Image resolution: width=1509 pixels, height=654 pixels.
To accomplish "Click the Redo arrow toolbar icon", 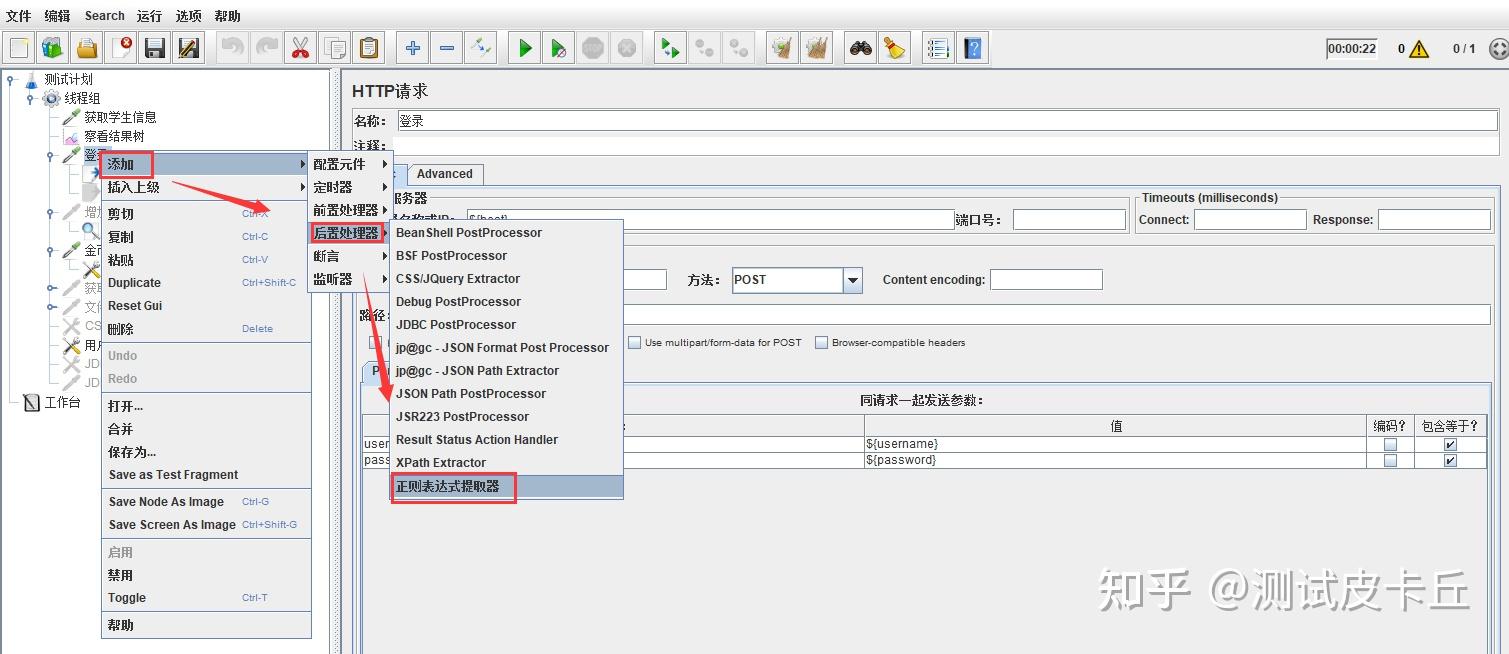I will click(x=266, y=47).
